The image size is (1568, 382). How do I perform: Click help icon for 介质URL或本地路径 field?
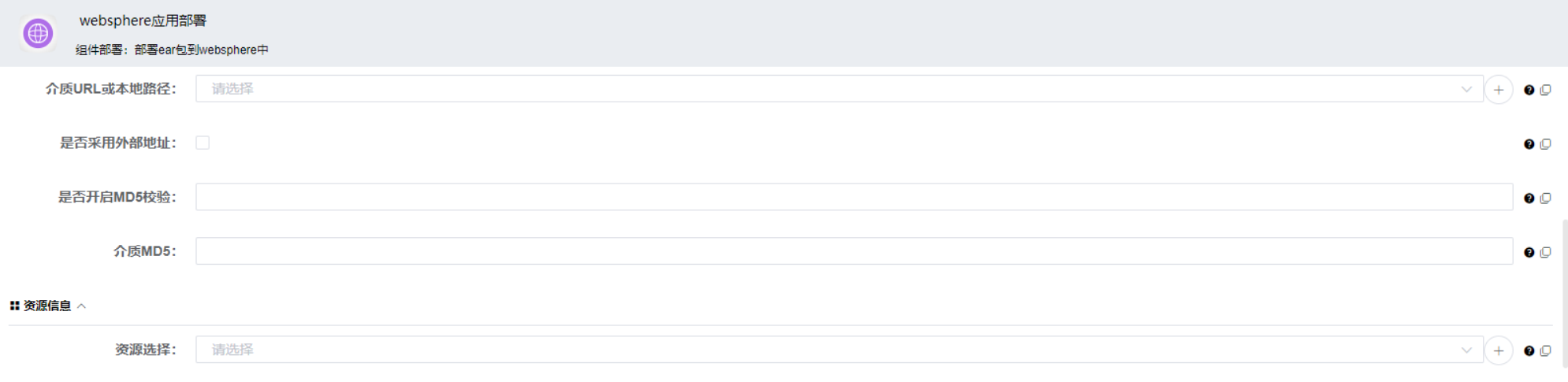coord(1529,90)
